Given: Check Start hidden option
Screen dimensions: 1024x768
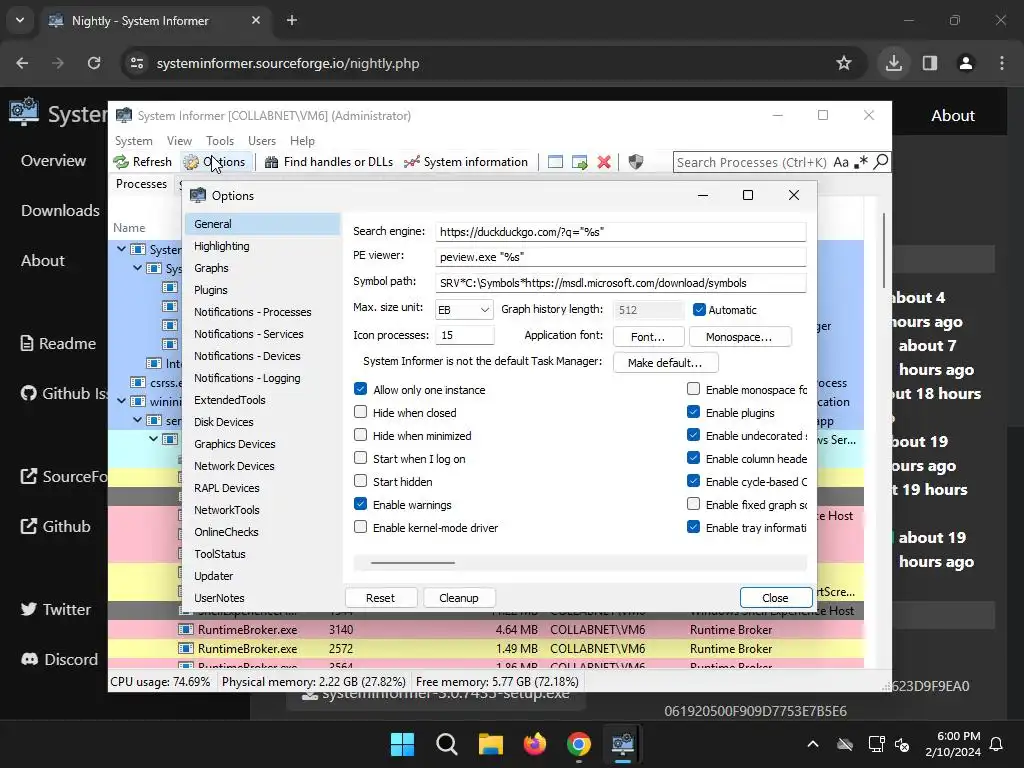Looking at the screenshot, I should point(360,481).
